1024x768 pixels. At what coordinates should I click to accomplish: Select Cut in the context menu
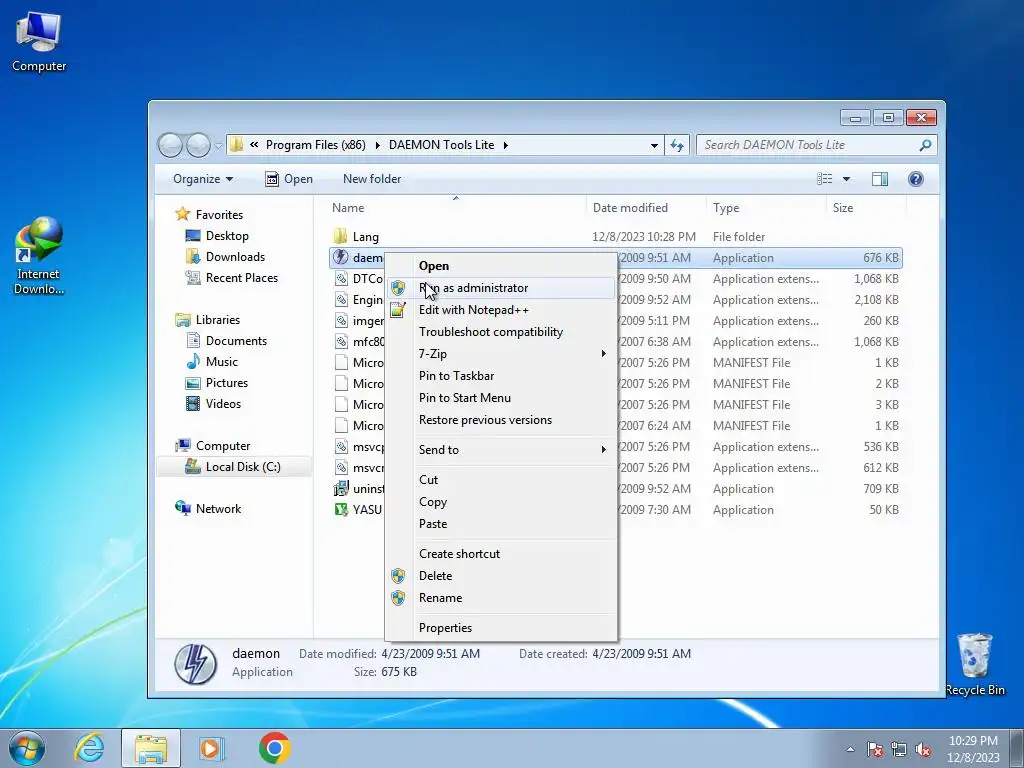click(501, 479)
